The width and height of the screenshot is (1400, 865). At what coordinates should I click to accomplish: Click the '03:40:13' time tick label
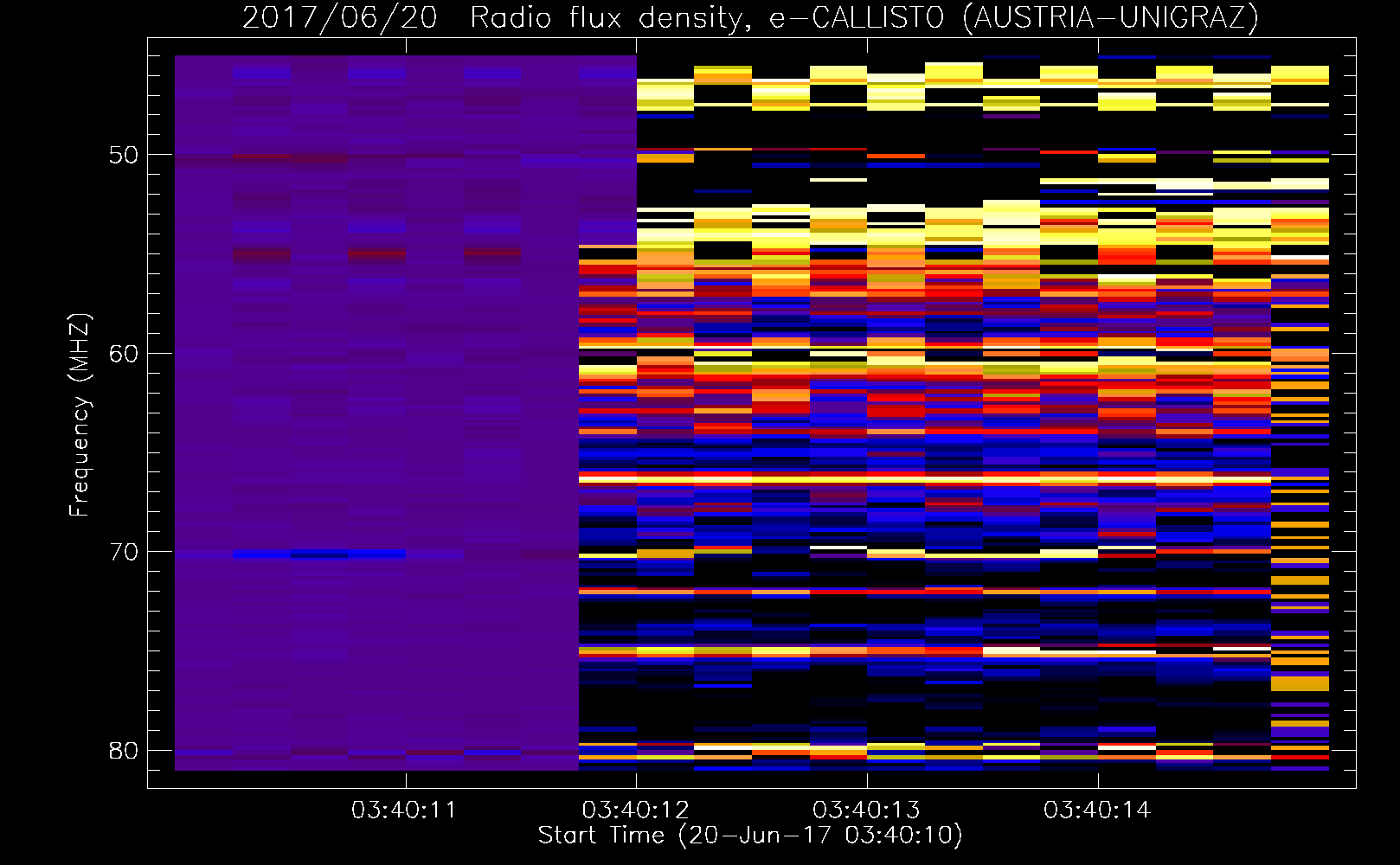coord(866,811)
